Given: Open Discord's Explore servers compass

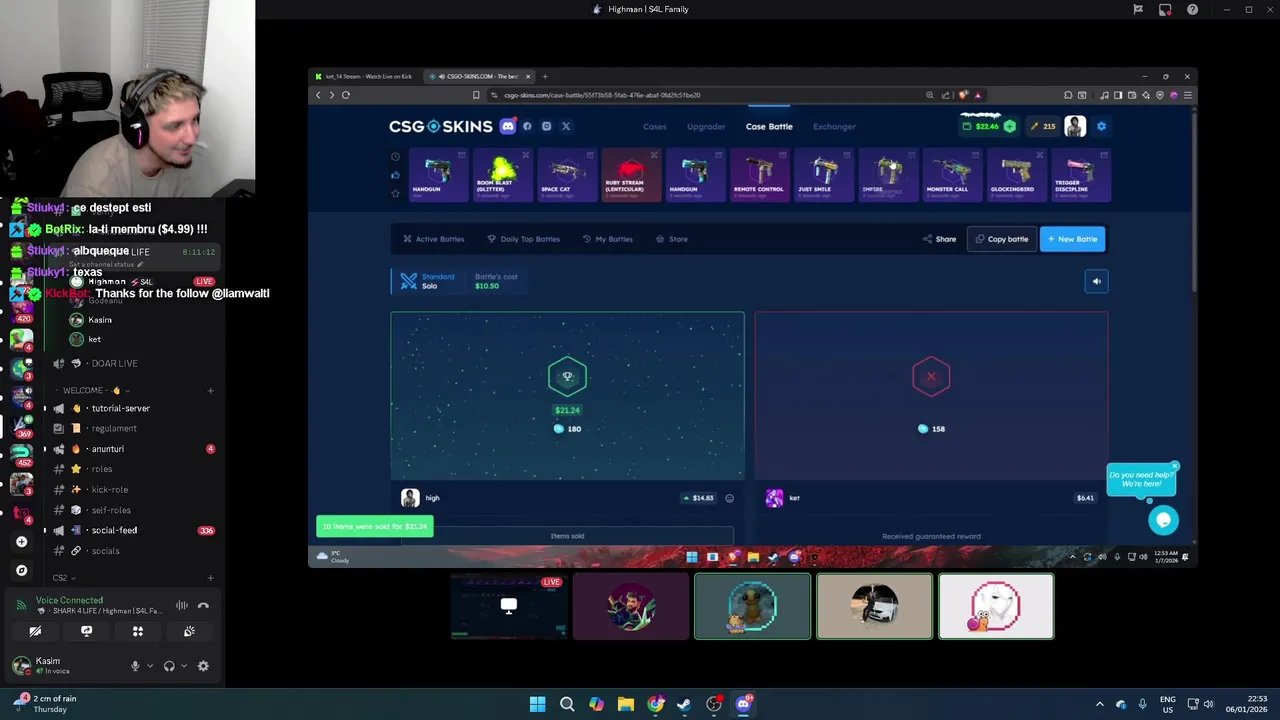Looking at the screenshot, I should (21, 570).
